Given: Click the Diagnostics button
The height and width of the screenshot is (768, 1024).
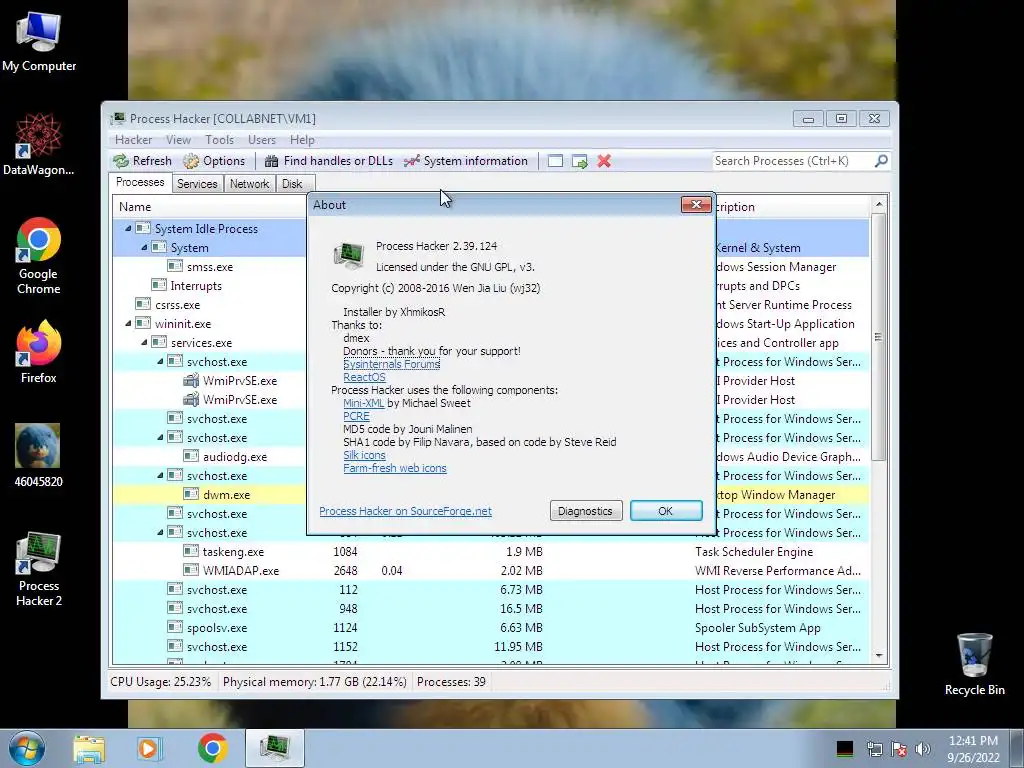Looking at the screenshot, I should click(585, 511).
